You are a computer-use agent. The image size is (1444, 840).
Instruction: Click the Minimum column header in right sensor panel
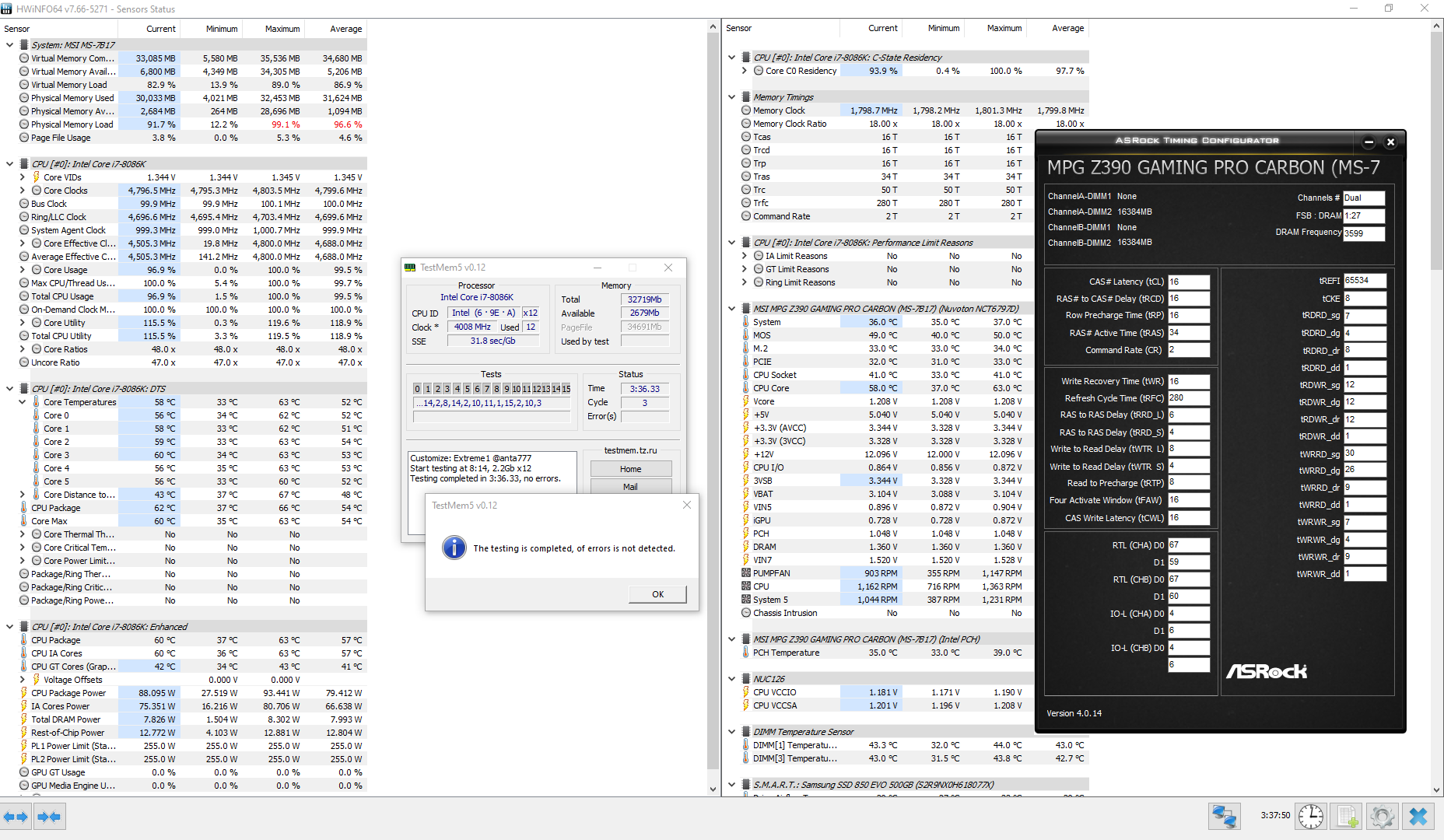tap(933, 28)
